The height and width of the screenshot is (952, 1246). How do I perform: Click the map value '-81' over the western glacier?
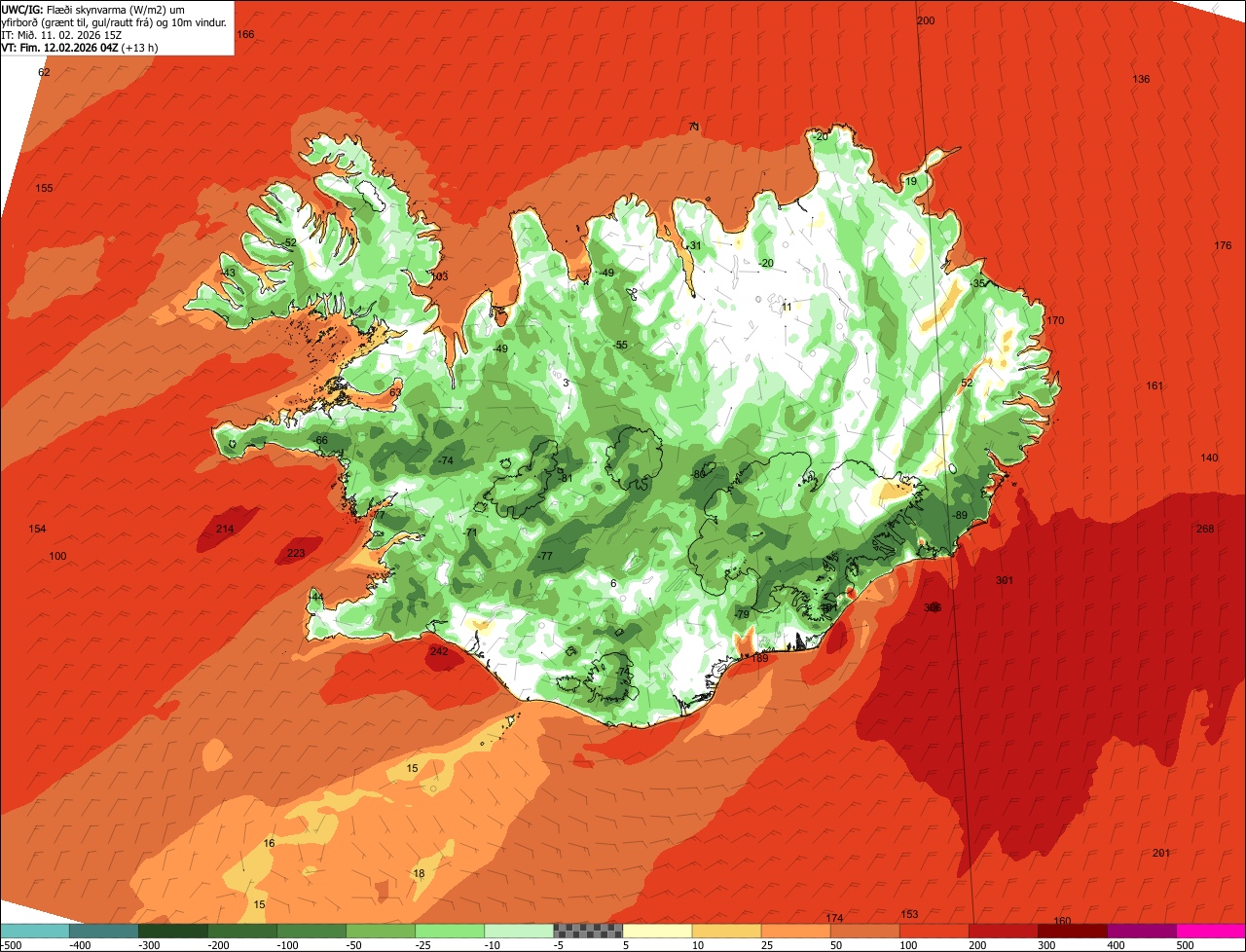[x=566, y=477]
